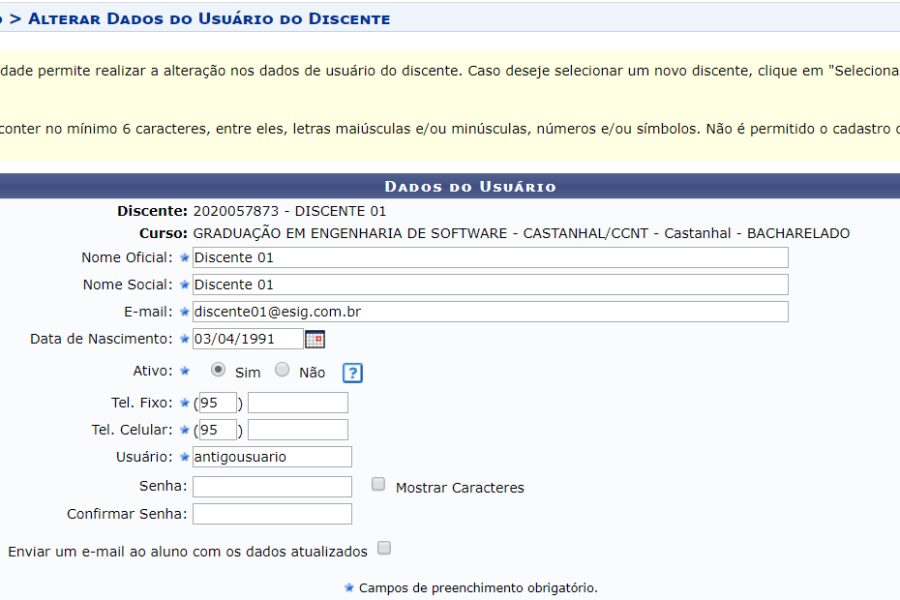Click the Nome Oficial text field
Image resolution: width=900 pixels, height=600 pixels.
tap(490, 258)
